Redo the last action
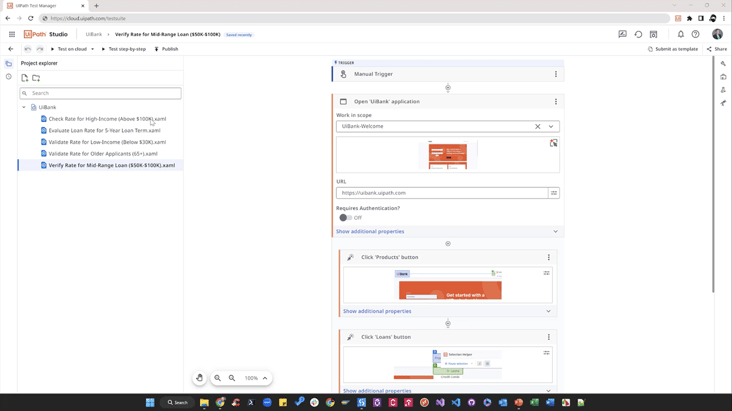Screen dimensions: 732x411 tap(40, 49)
